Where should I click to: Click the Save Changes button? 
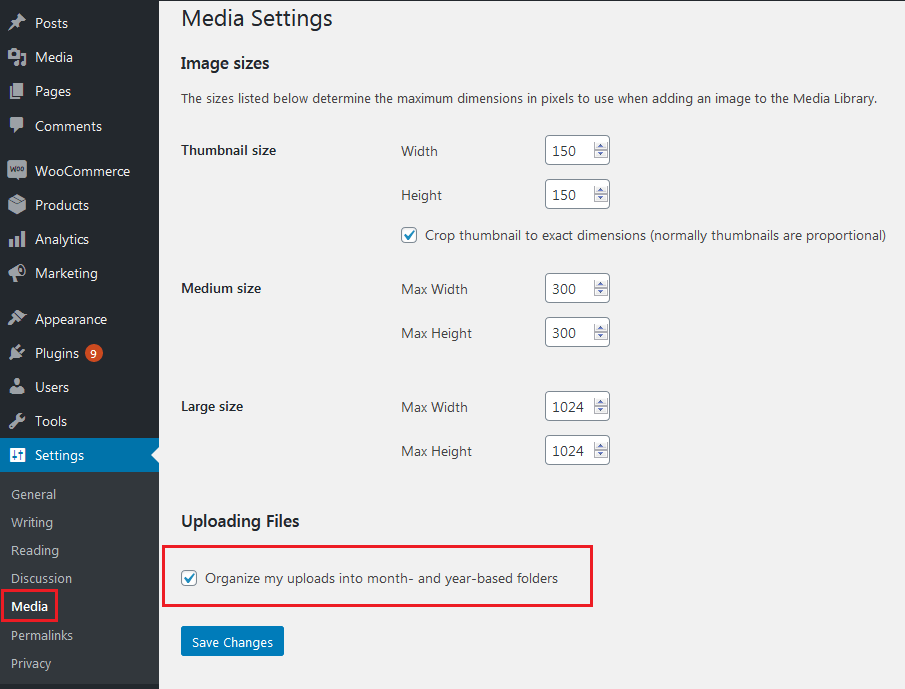(x=232, y=641)
